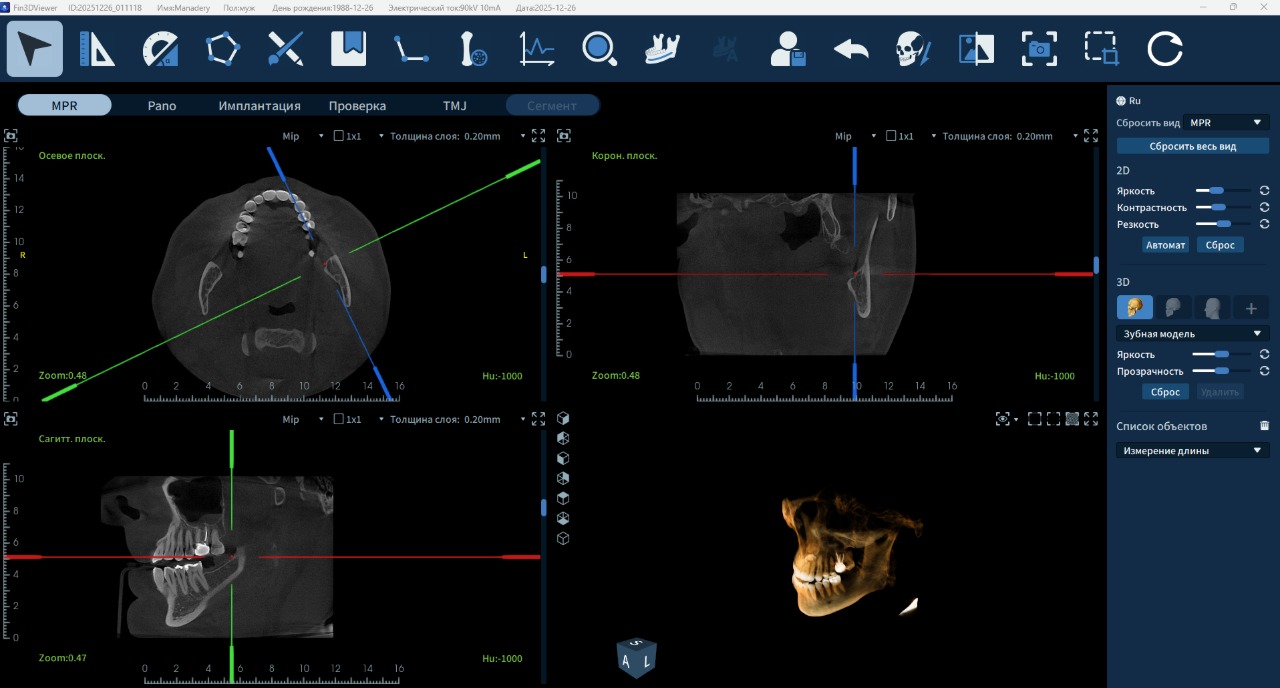
Task: Open the Зубная модель dropdown
Action: (1193, 333)
